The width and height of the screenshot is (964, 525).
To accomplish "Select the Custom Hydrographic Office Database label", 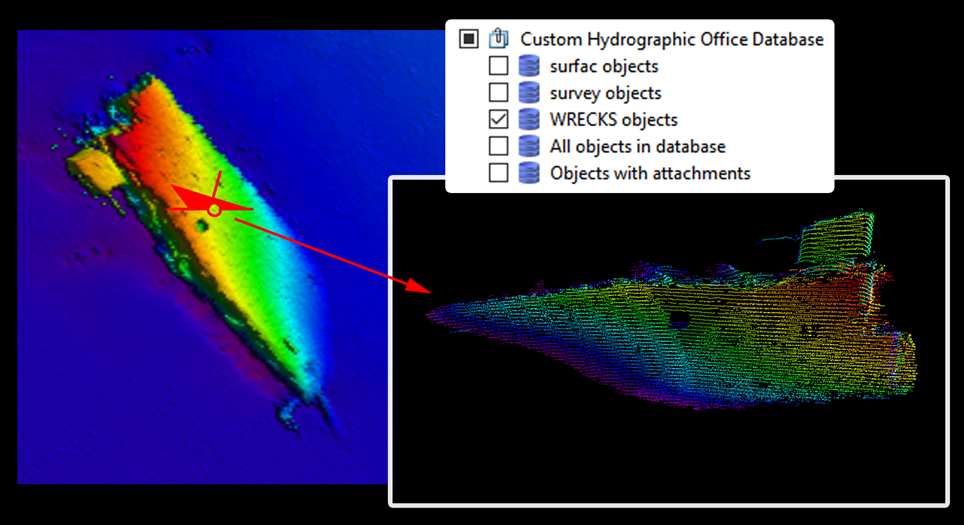I will pos(671,39).
